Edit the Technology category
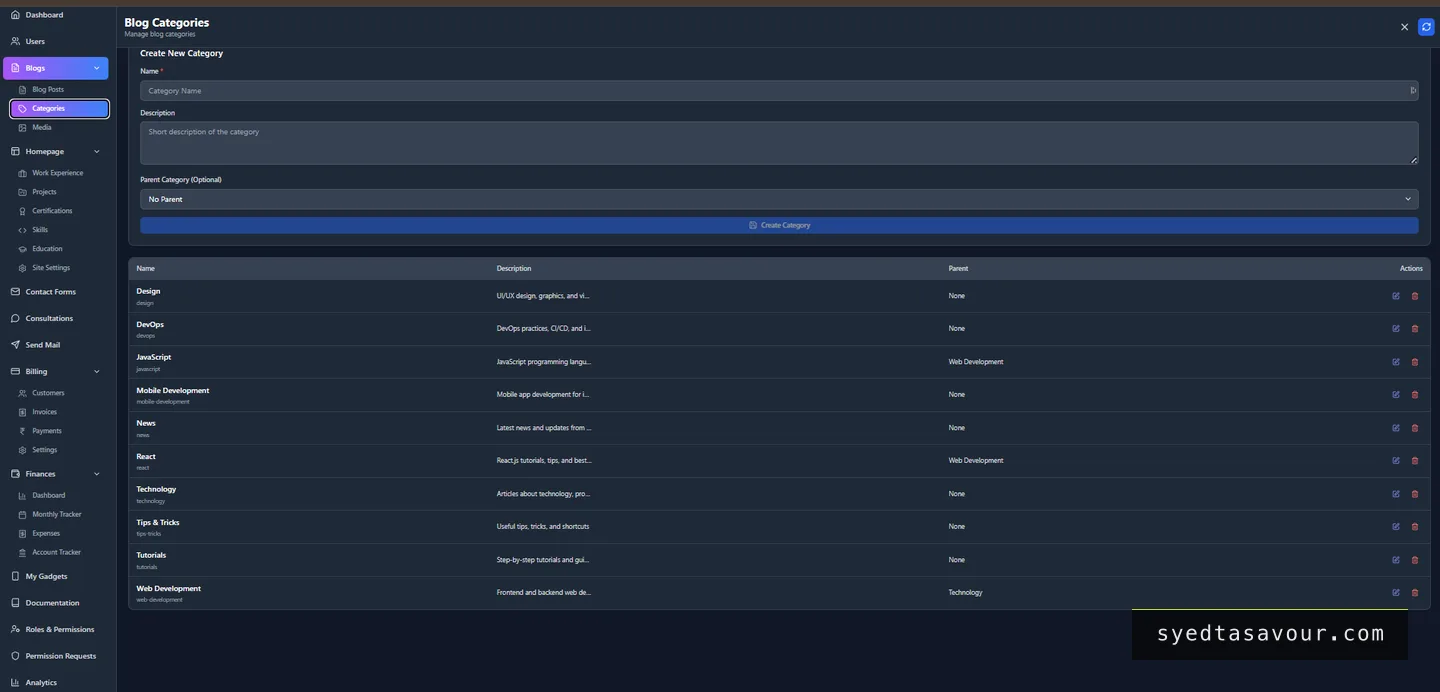Image resolution: width=1440 pixels, height=692 pixels. click(x=1396, y=494)
